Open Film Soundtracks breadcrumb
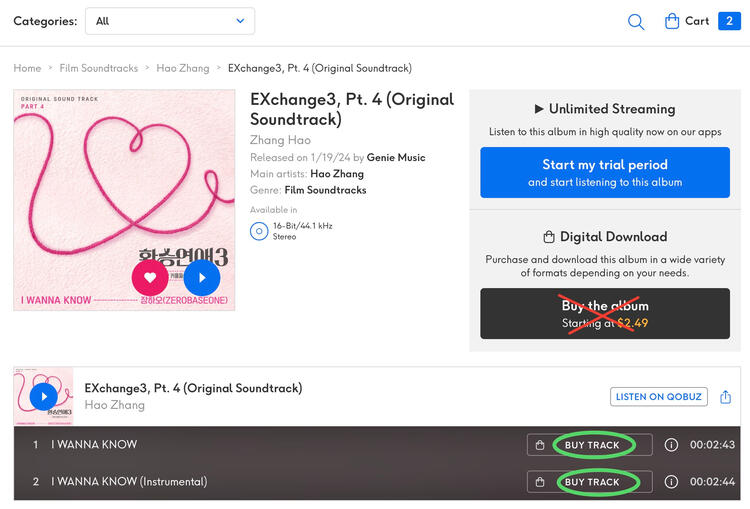Screen dimensions: 750x509 99,68
